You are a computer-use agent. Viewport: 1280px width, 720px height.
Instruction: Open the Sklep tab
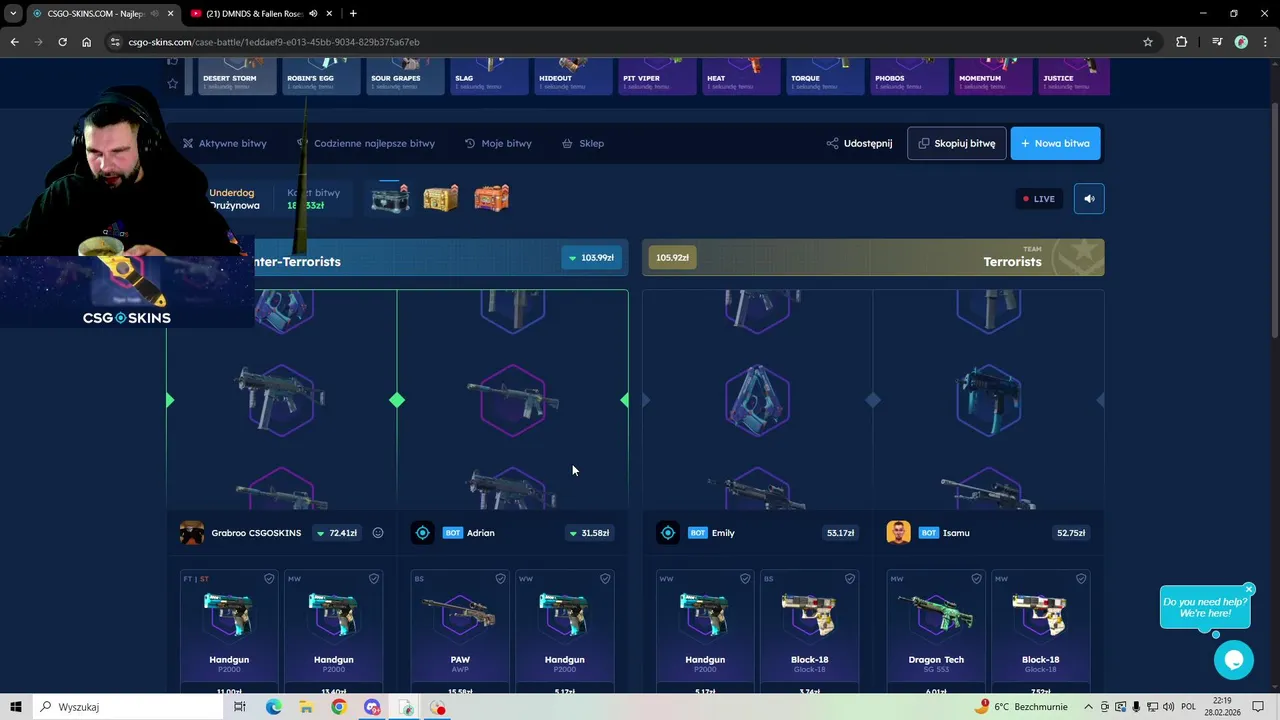point(583,143)
